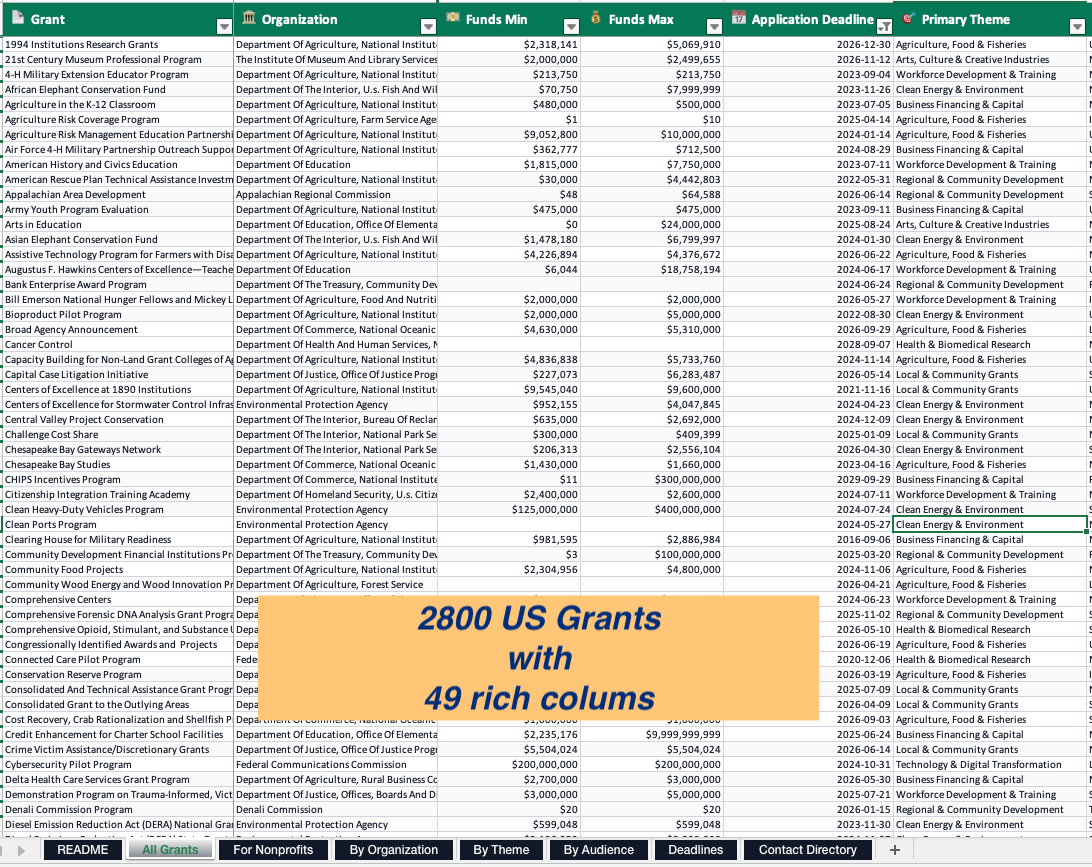Viewport: 1092px width, 867px height.
Task: Open the Grant column filter dropdown
Action: [x=224, y=26]
